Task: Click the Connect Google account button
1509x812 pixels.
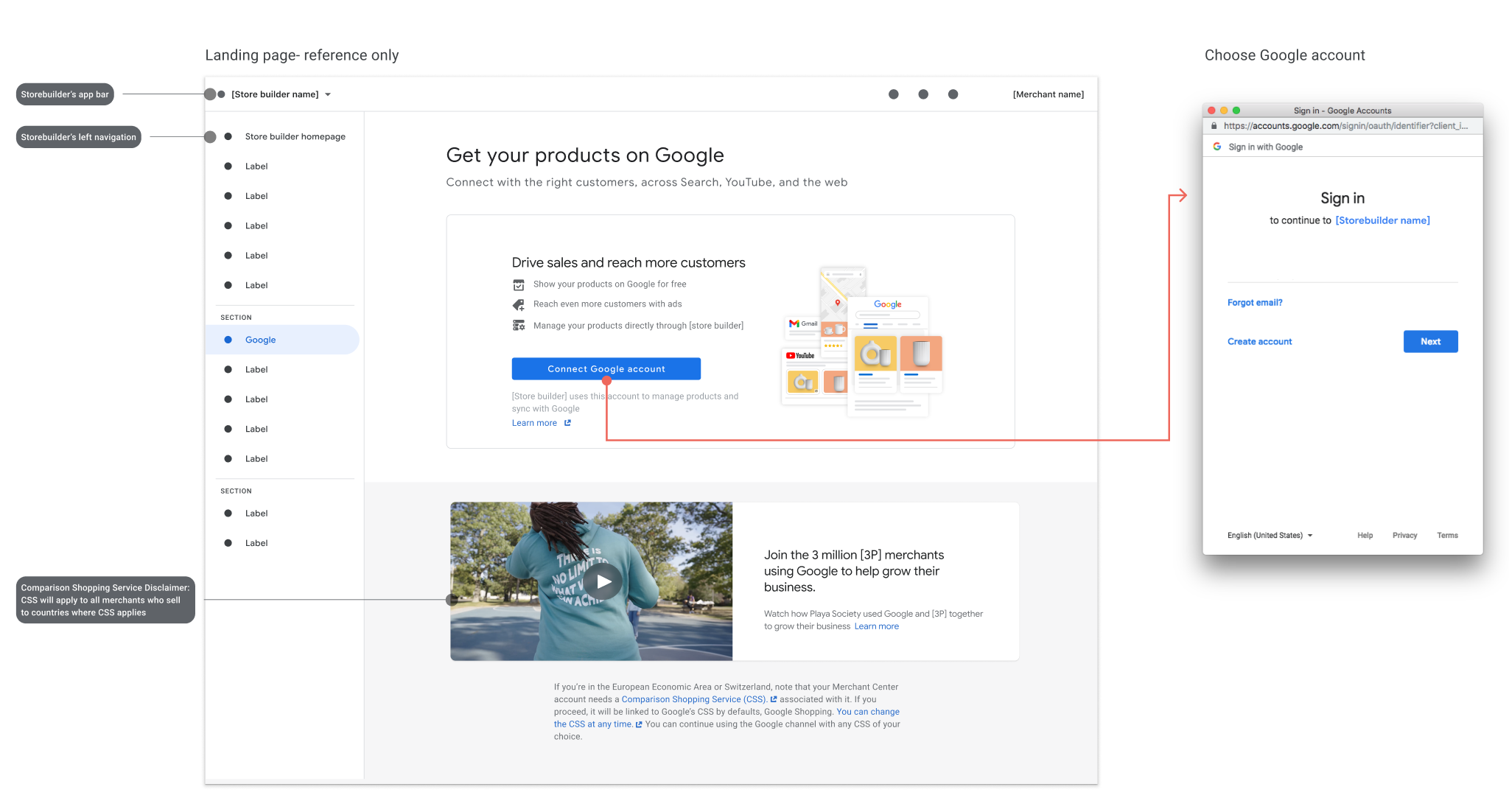Action: (x=605, y=368)
